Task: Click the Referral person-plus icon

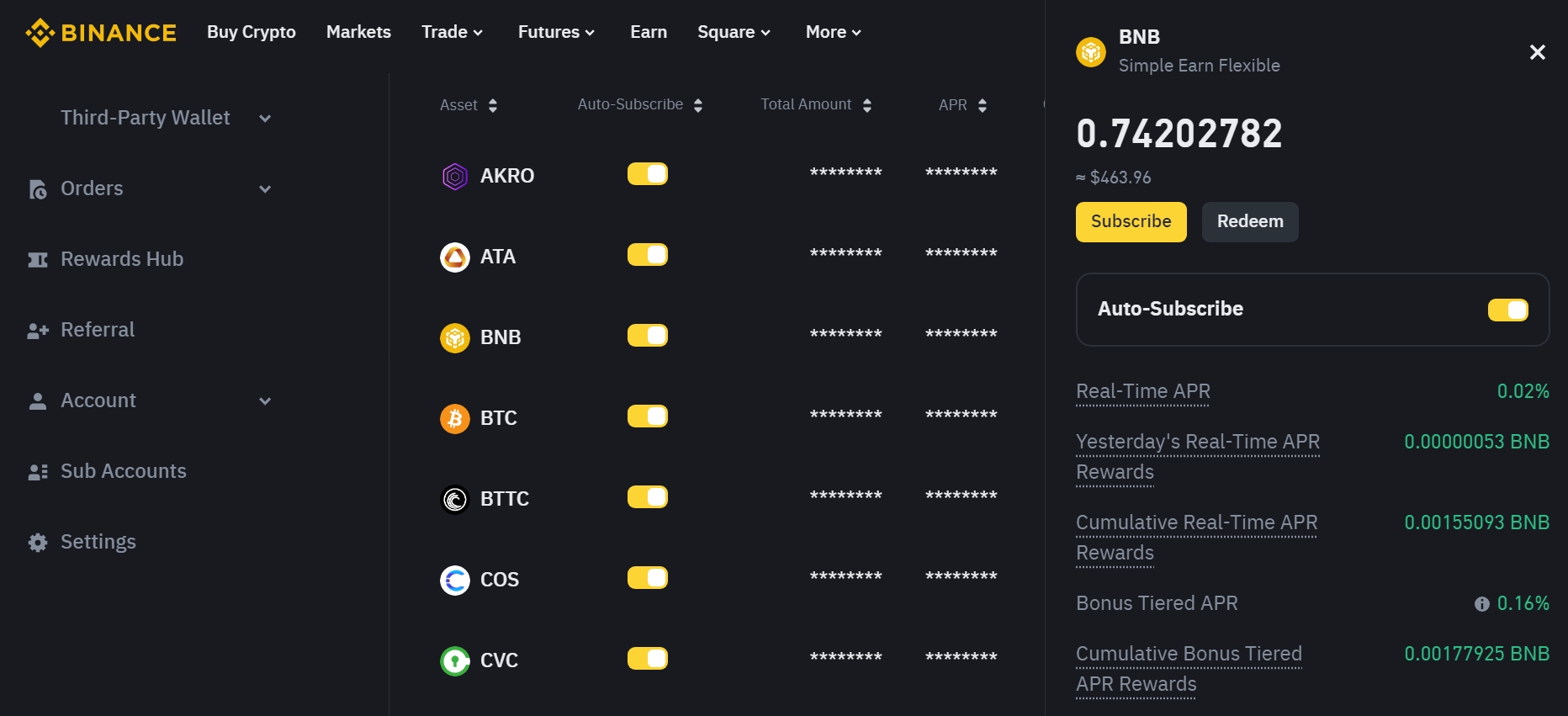Action: (x=38, y=331)
